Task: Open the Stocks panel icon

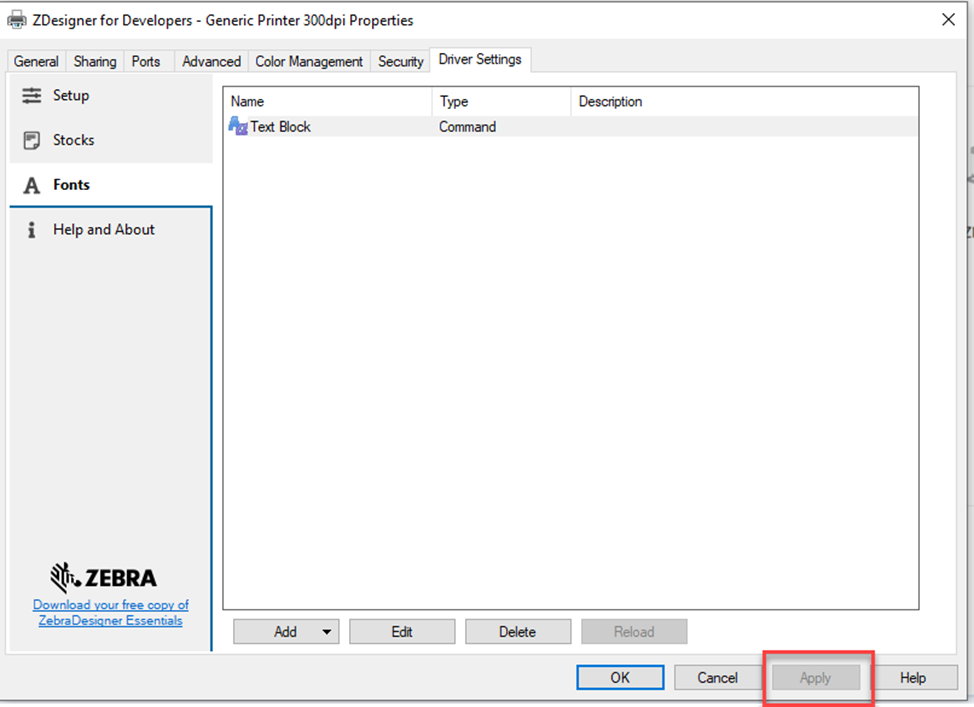Action: 31,140
